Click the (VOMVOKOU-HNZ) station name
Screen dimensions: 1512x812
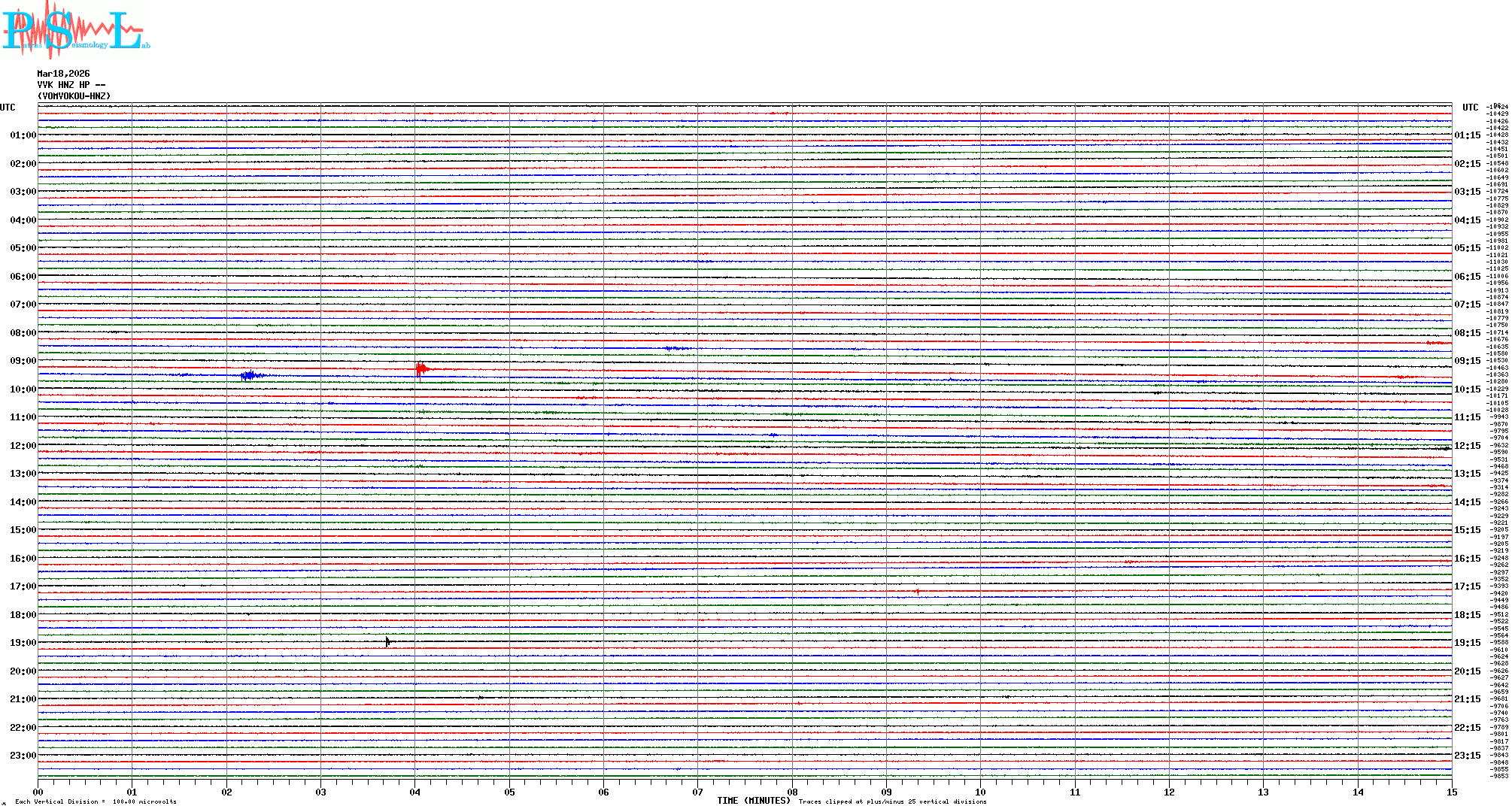74,96
